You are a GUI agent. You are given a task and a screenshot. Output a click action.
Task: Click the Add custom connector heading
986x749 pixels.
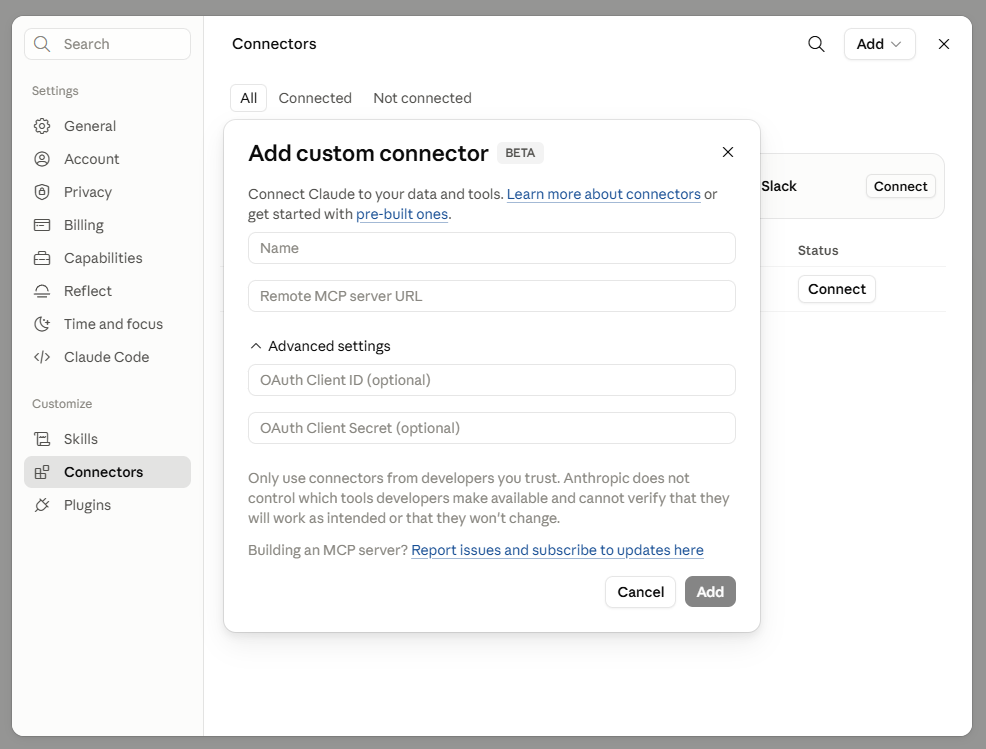(368, 153)
